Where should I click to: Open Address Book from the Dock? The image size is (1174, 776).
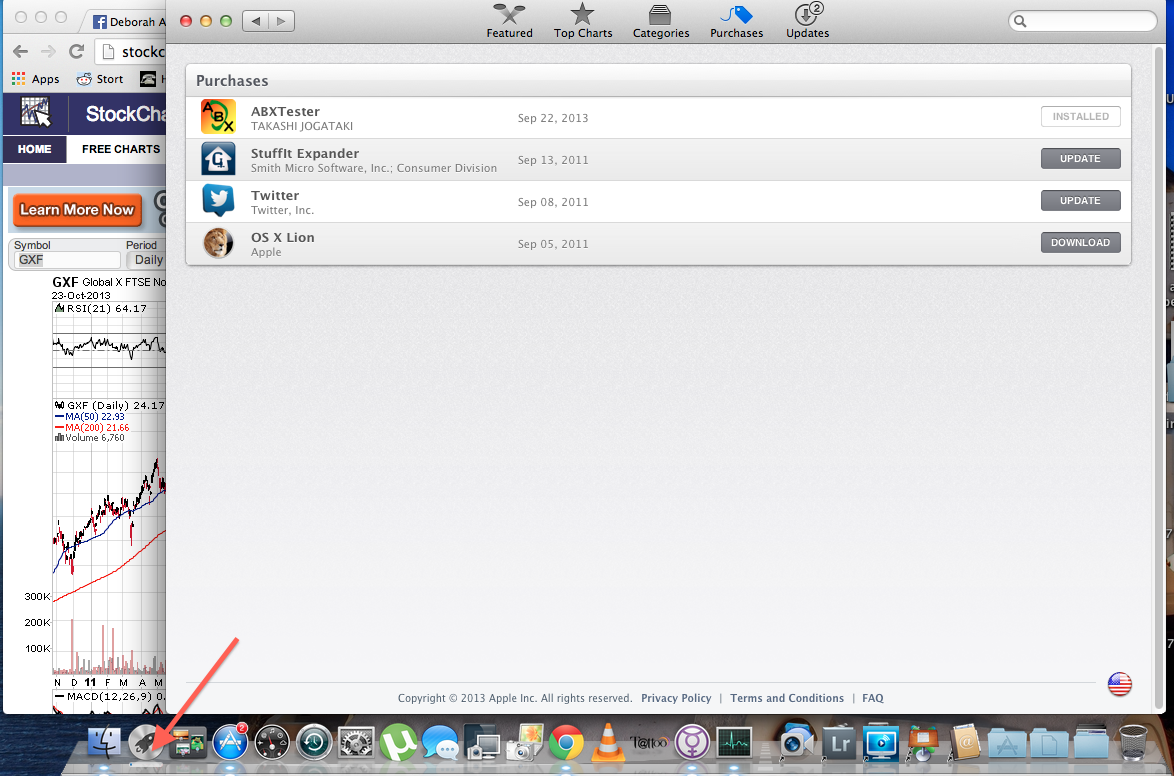pos(965,743)
